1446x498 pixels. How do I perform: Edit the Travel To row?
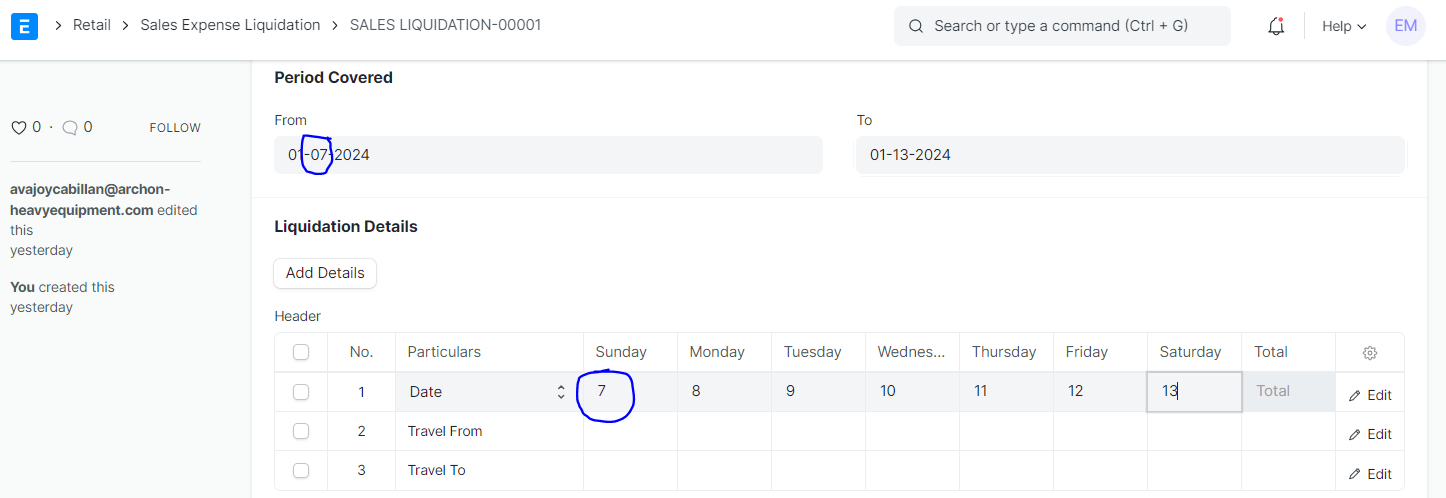[1370, 474]
